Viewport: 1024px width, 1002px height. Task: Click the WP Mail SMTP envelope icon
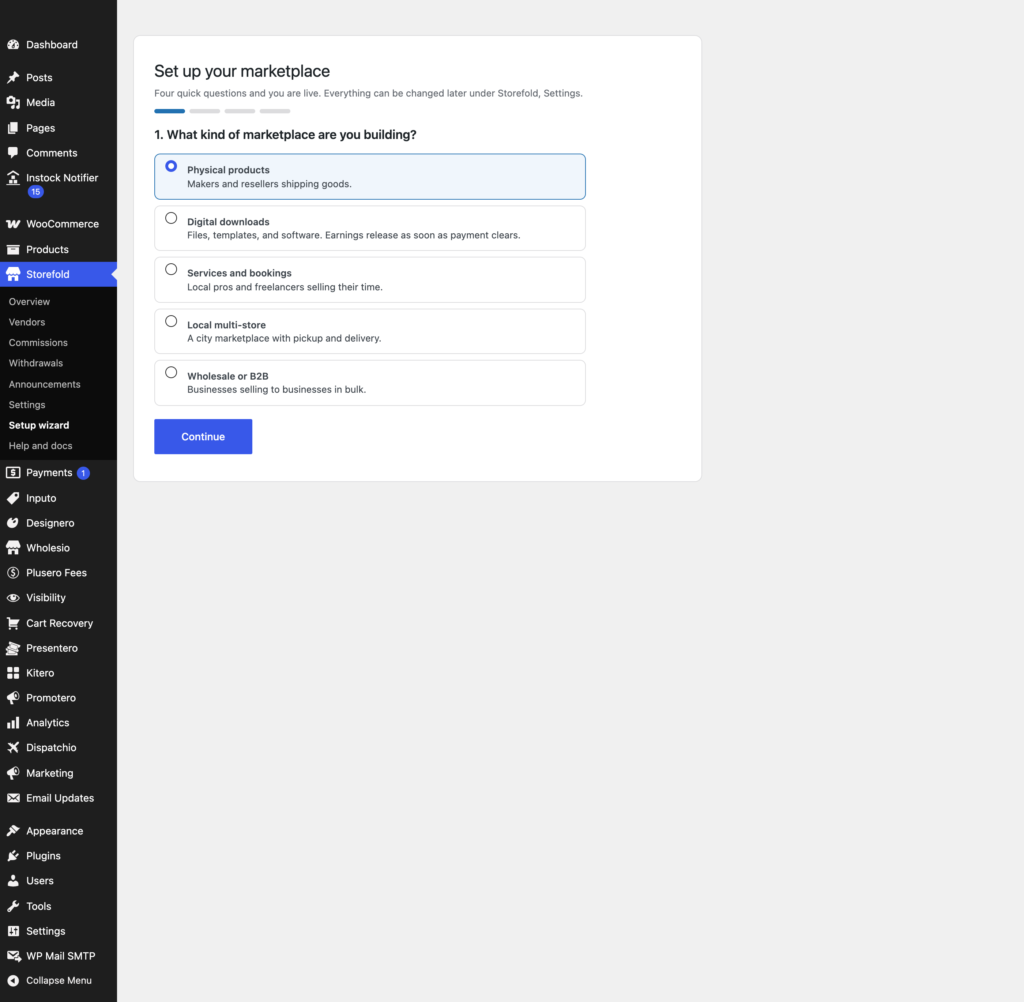tap(13, 956)
